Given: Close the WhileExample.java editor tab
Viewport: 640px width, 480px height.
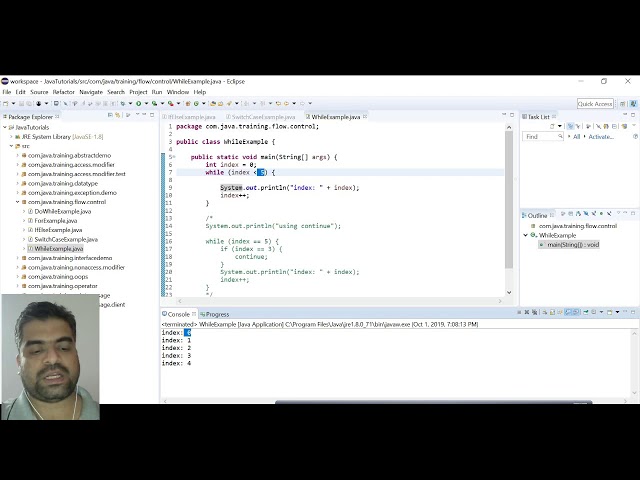Looking at the screenshot, I should pyautogui.click(x=365, y=117).
